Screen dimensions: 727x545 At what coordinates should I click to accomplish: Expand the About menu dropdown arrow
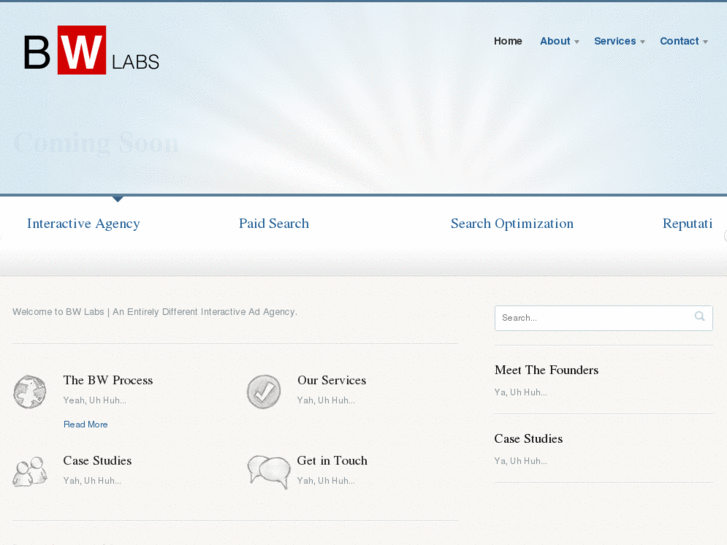577,42
